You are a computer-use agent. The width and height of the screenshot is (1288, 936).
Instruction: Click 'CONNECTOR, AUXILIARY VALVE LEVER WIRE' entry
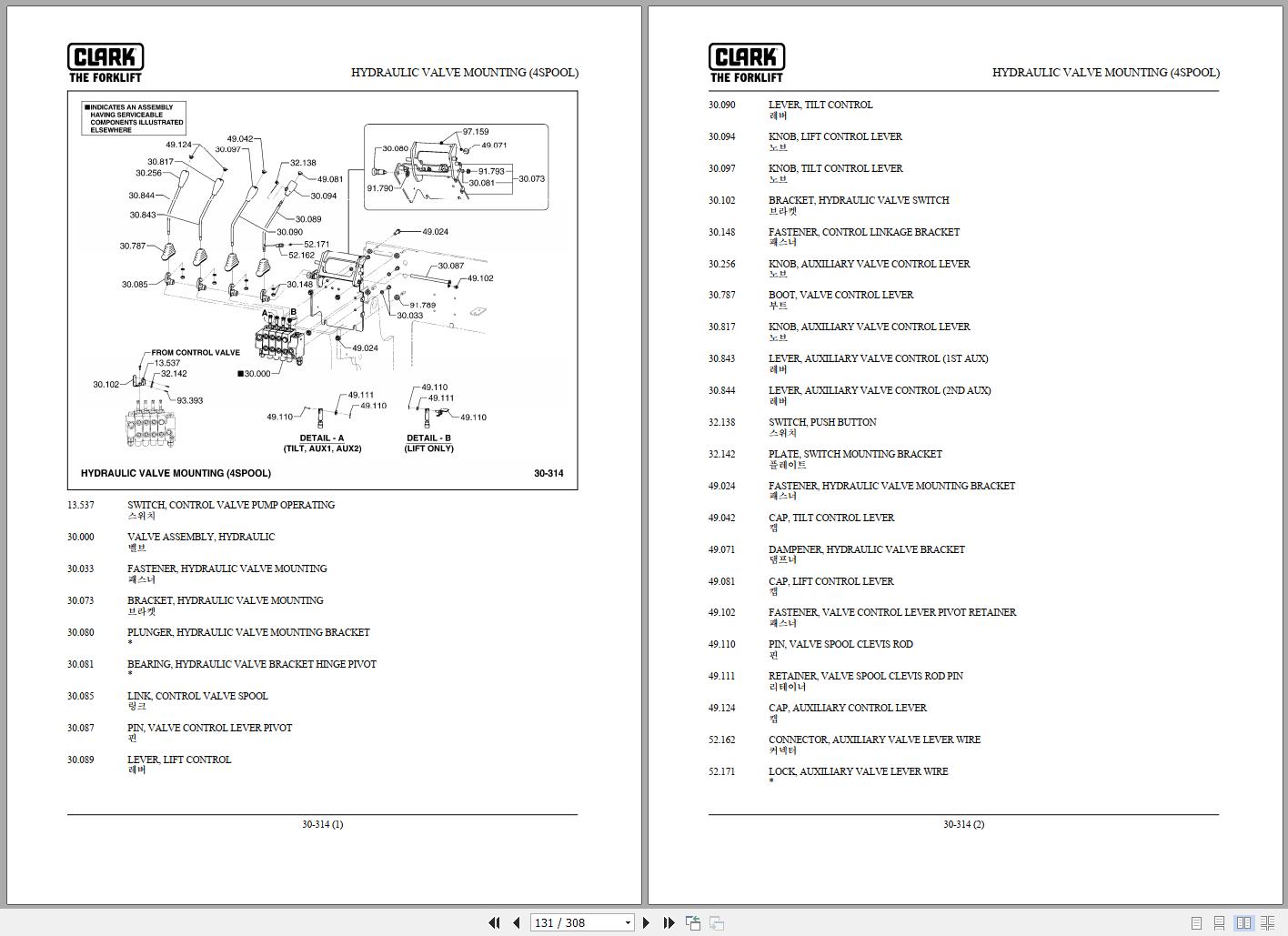tap(874, 740)
